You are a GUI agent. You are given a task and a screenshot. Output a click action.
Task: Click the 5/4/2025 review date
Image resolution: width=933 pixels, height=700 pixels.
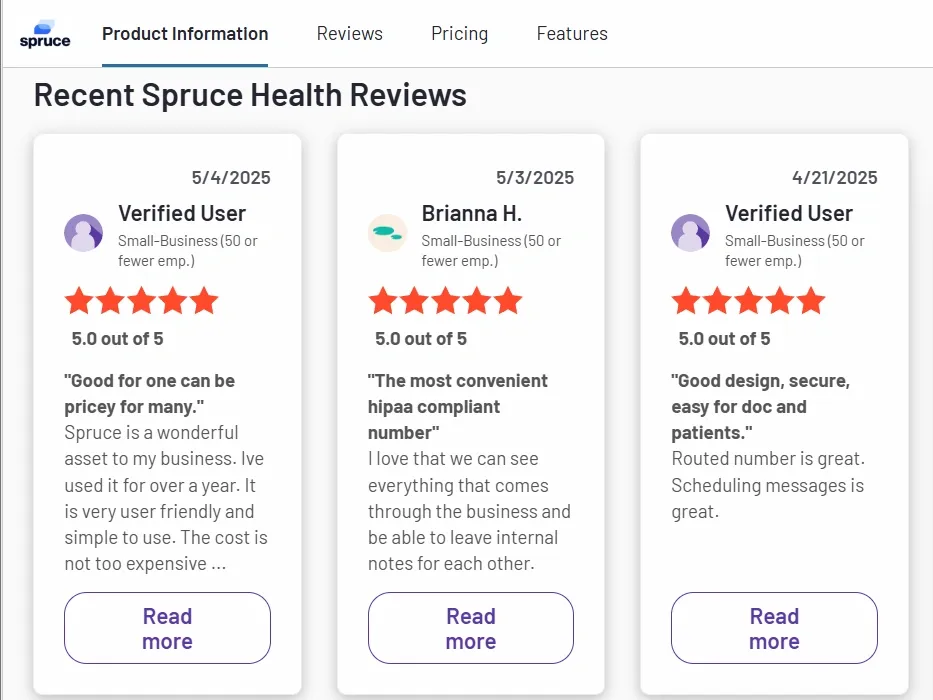tap(231, 177)
